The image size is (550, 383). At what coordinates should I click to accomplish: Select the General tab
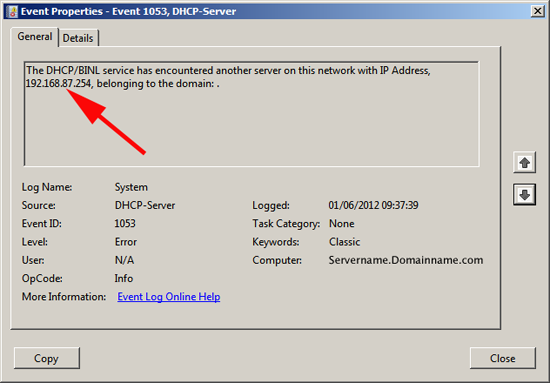[35, 36]
